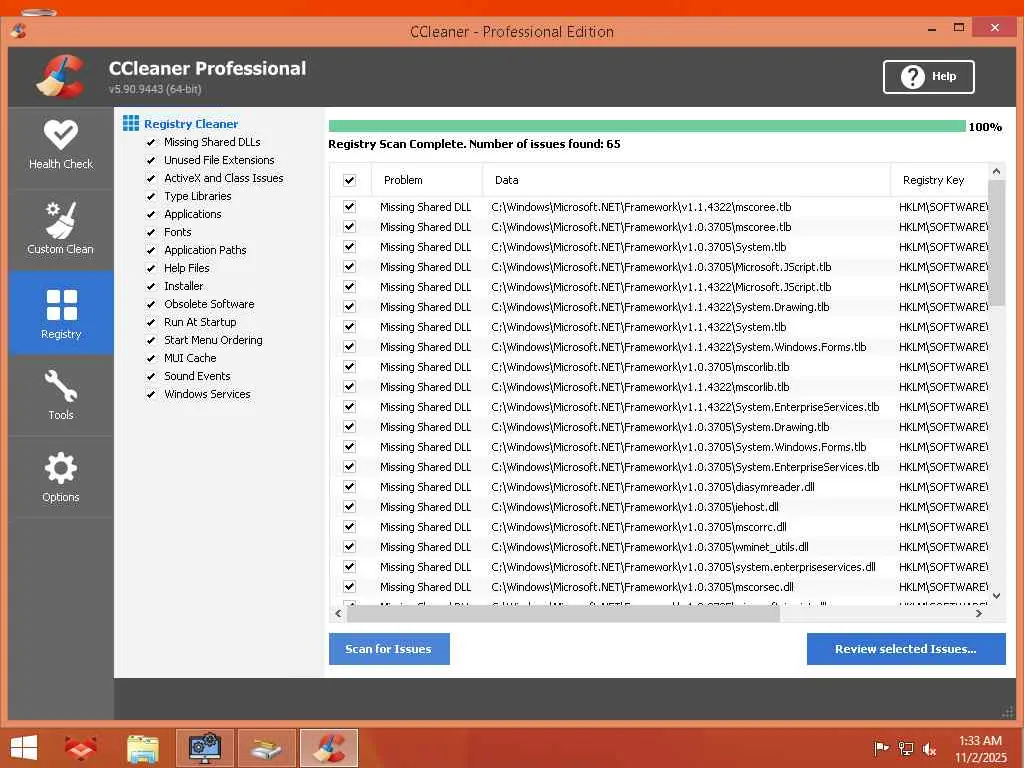The width and height of the screenshot is (1024, 768).
Task: Select the v1.1.4322\System.Windows.Forms.tlb data cell
Action: (679, 347)
